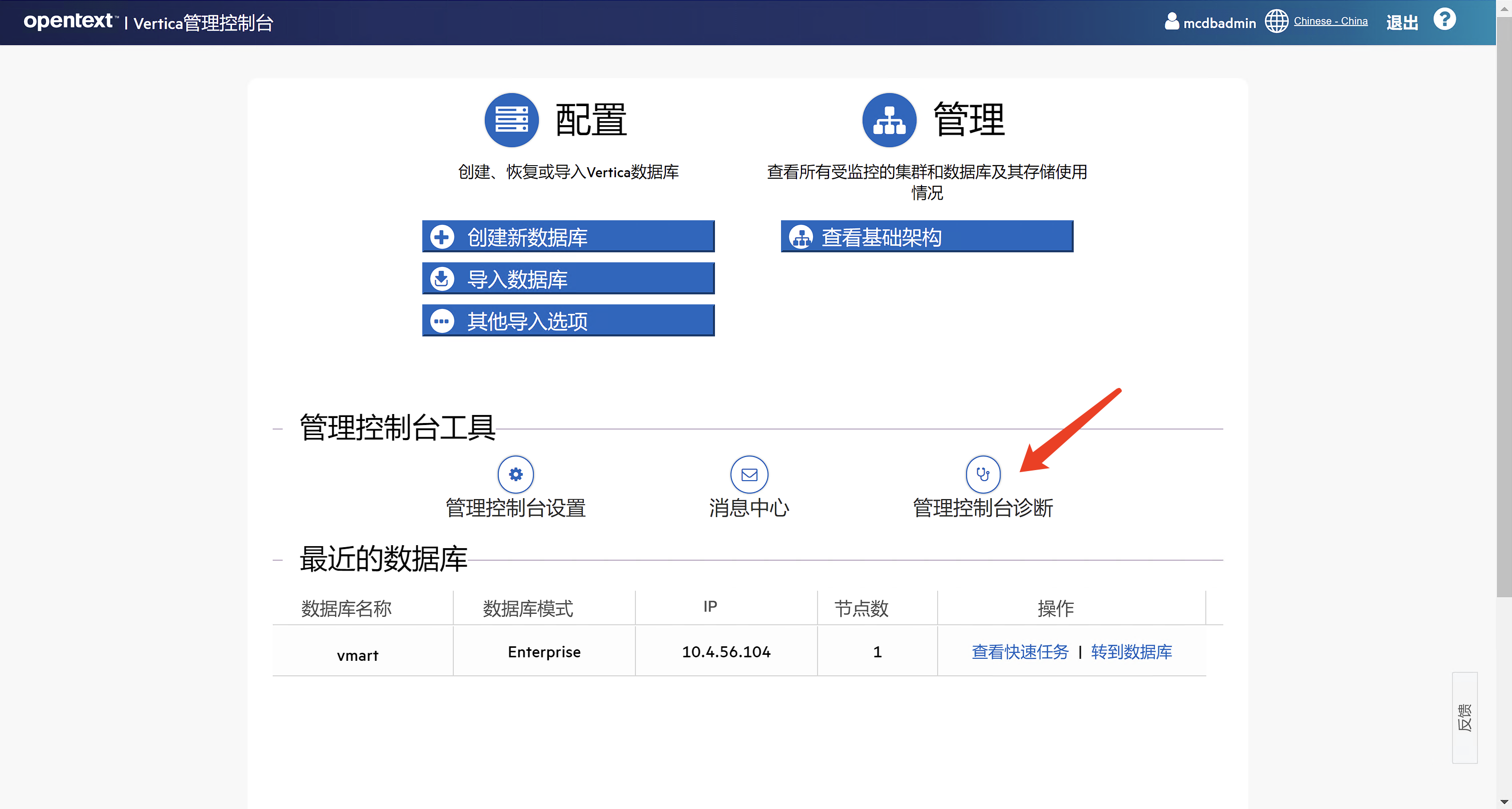Open the Message Center envelope icon
Image resolution: width=1512 pixels, height=809 pixels.
tap(749, 475)
